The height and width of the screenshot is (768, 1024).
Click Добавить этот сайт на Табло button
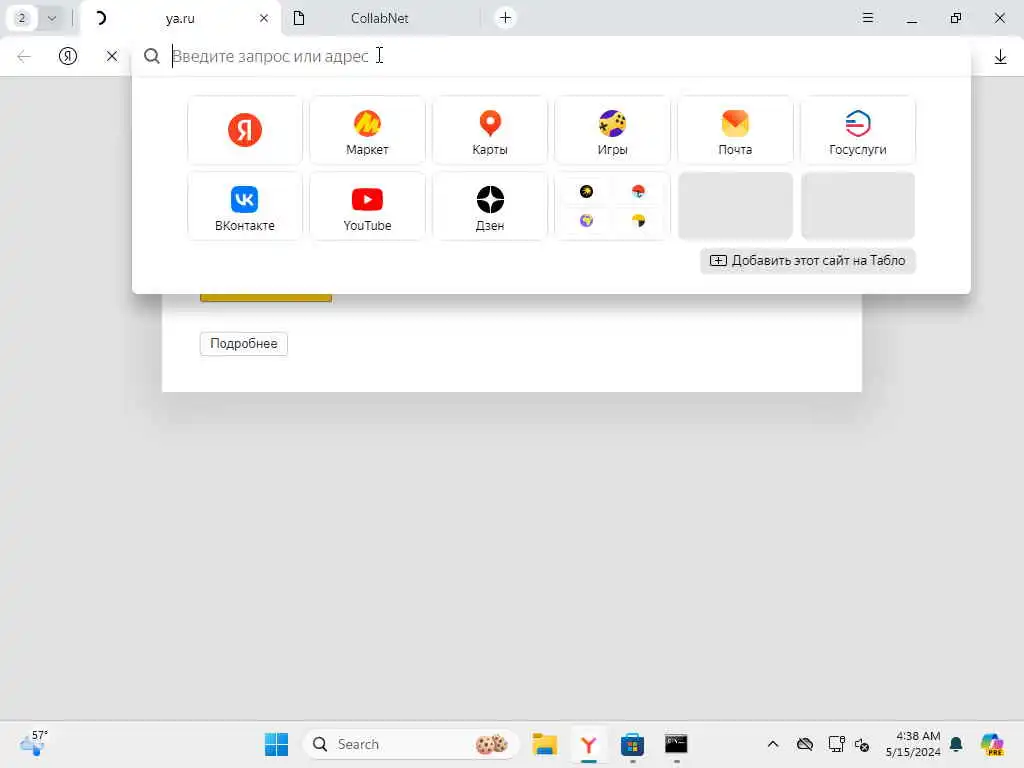(808, 261)
